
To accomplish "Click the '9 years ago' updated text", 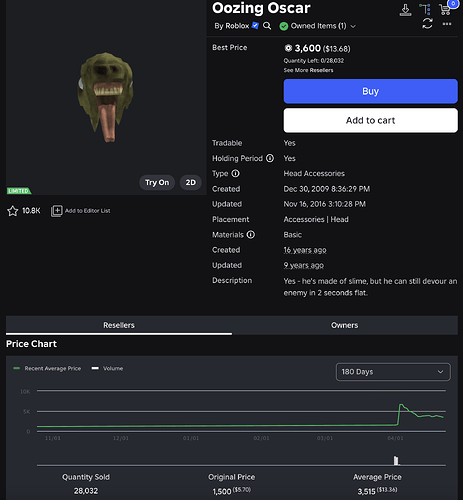I will 304,265.
